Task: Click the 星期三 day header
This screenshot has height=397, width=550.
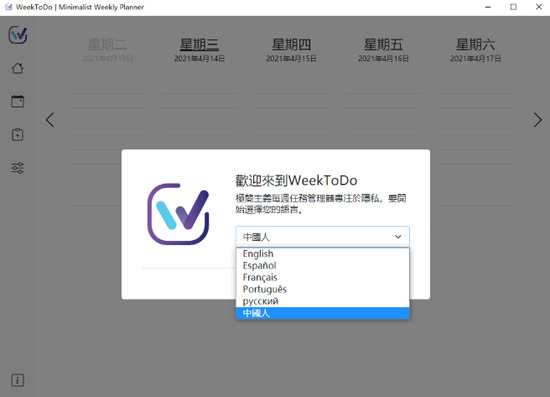Action: click(199, 45)
